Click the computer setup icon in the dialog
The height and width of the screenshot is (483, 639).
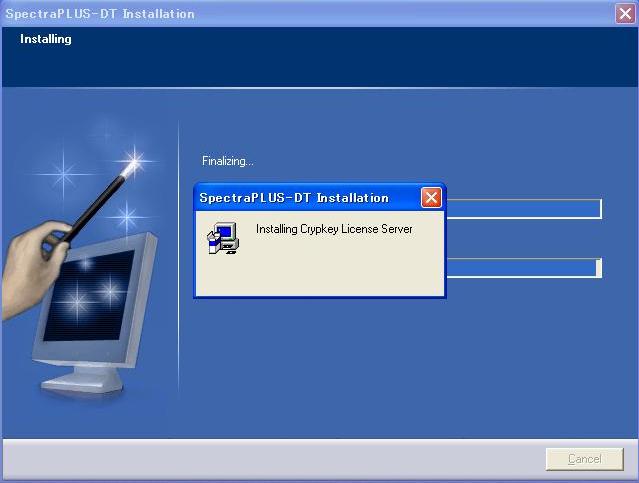click(x=223, y=238)
